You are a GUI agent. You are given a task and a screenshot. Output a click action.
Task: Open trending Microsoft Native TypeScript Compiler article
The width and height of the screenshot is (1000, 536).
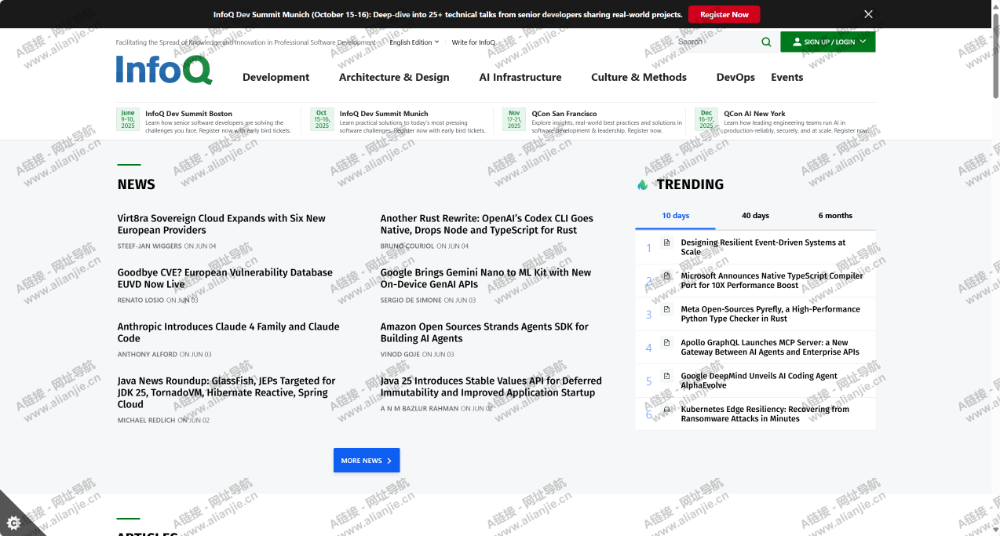(x=772, y=280)
